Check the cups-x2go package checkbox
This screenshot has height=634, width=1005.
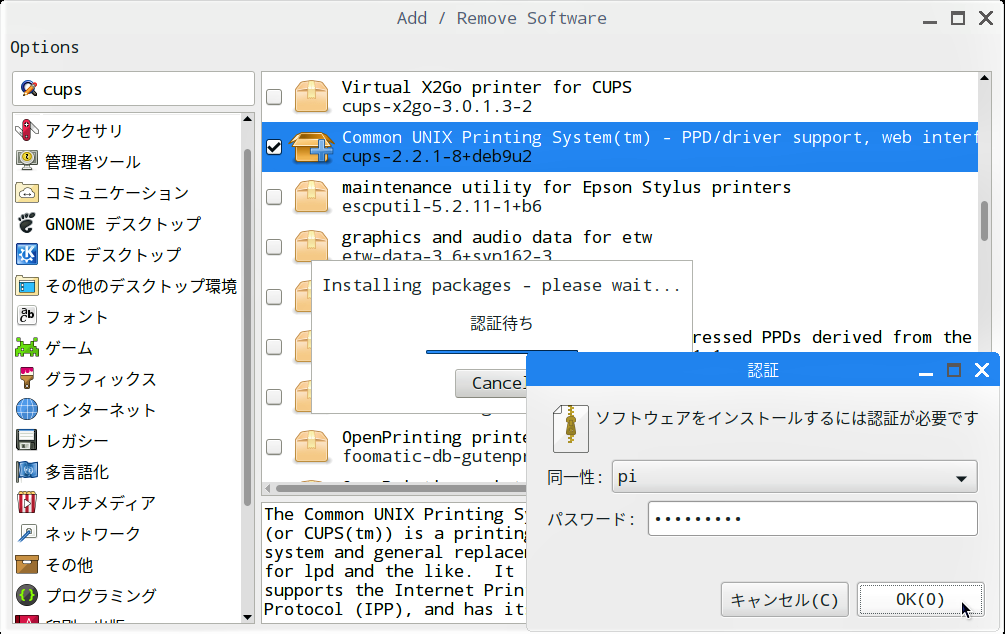pyautogui.click(x=274, y=96)
